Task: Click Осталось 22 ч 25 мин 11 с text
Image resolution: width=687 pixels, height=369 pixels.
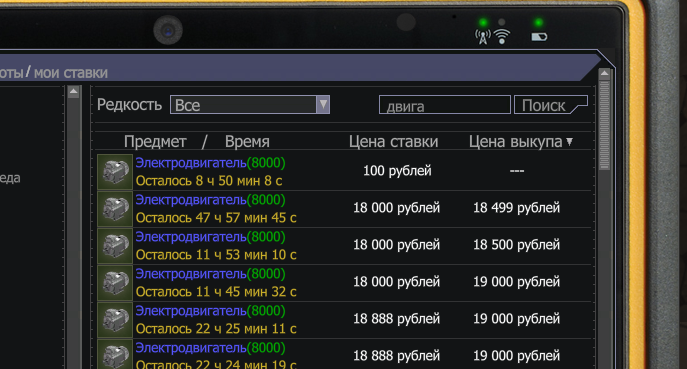Action: pos(216,328)
